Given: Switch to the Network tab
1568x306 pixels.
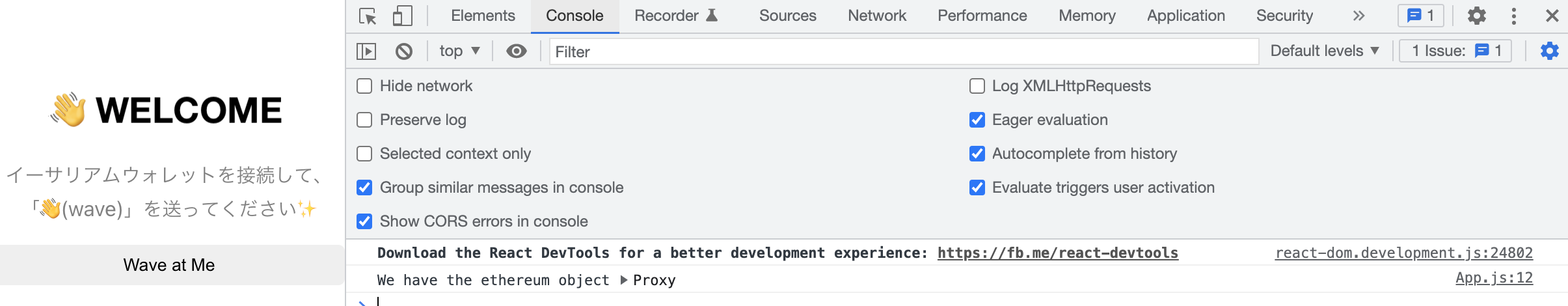Looking at the screenshot, I should click(x=877, y=16).
